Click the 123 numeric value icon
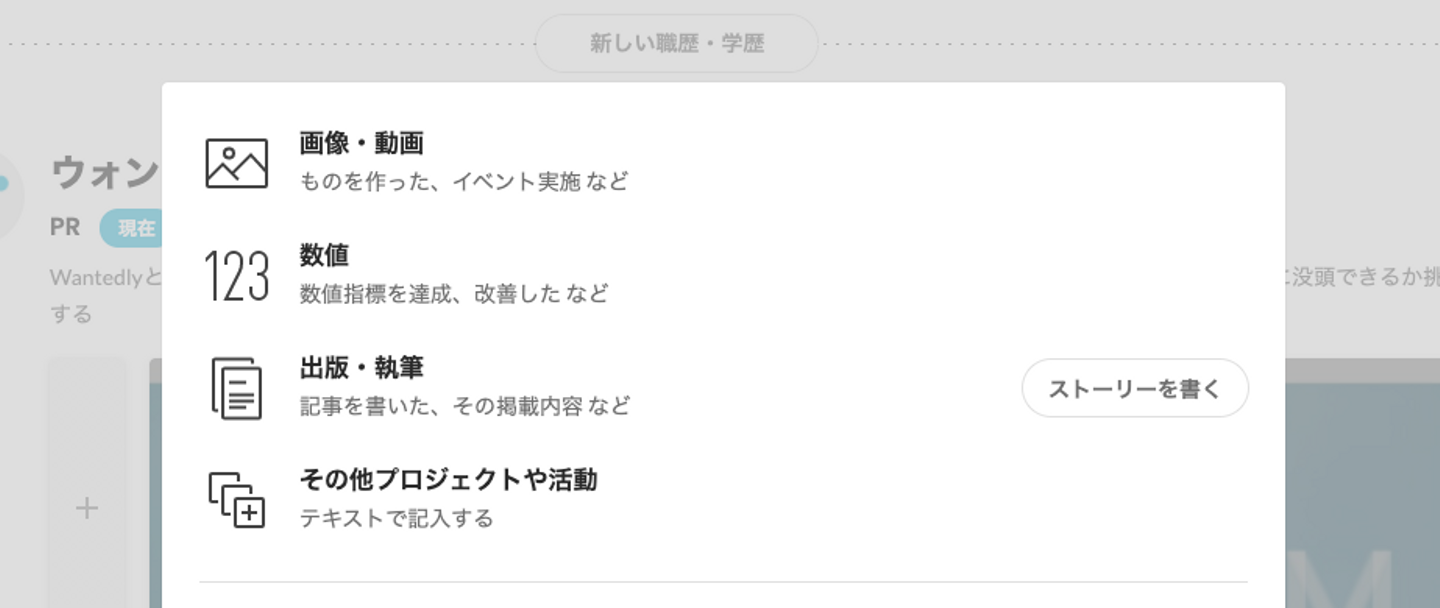 237,276
